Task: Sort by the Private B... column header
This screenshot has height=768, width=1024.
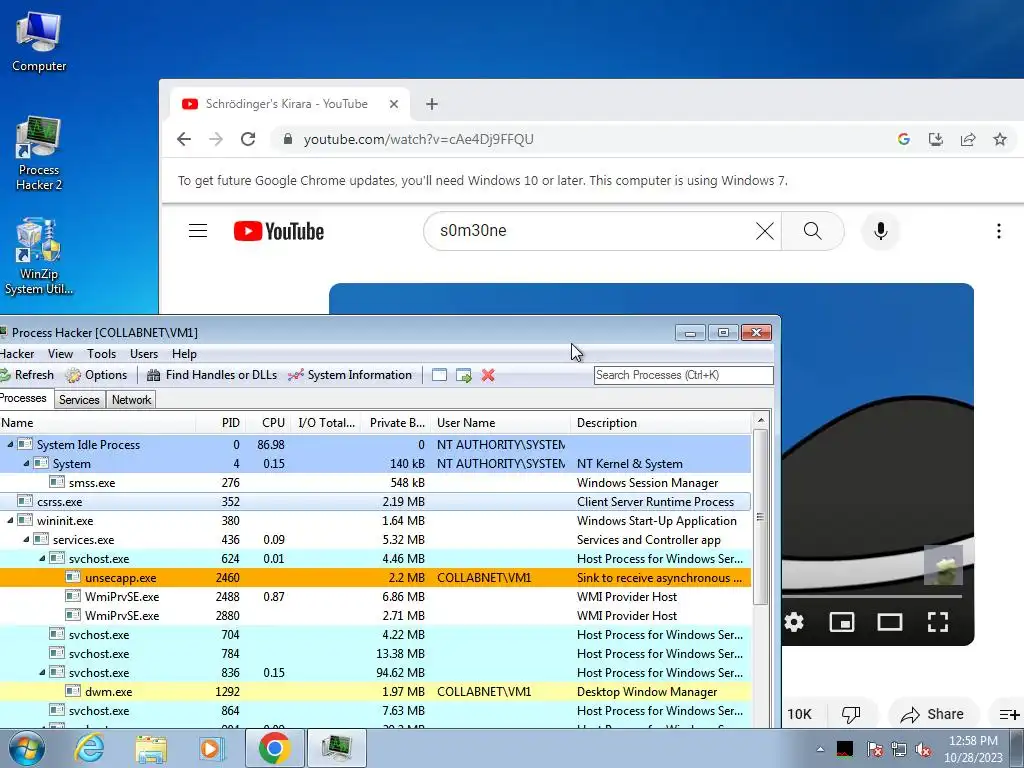Action: (397, 423)
